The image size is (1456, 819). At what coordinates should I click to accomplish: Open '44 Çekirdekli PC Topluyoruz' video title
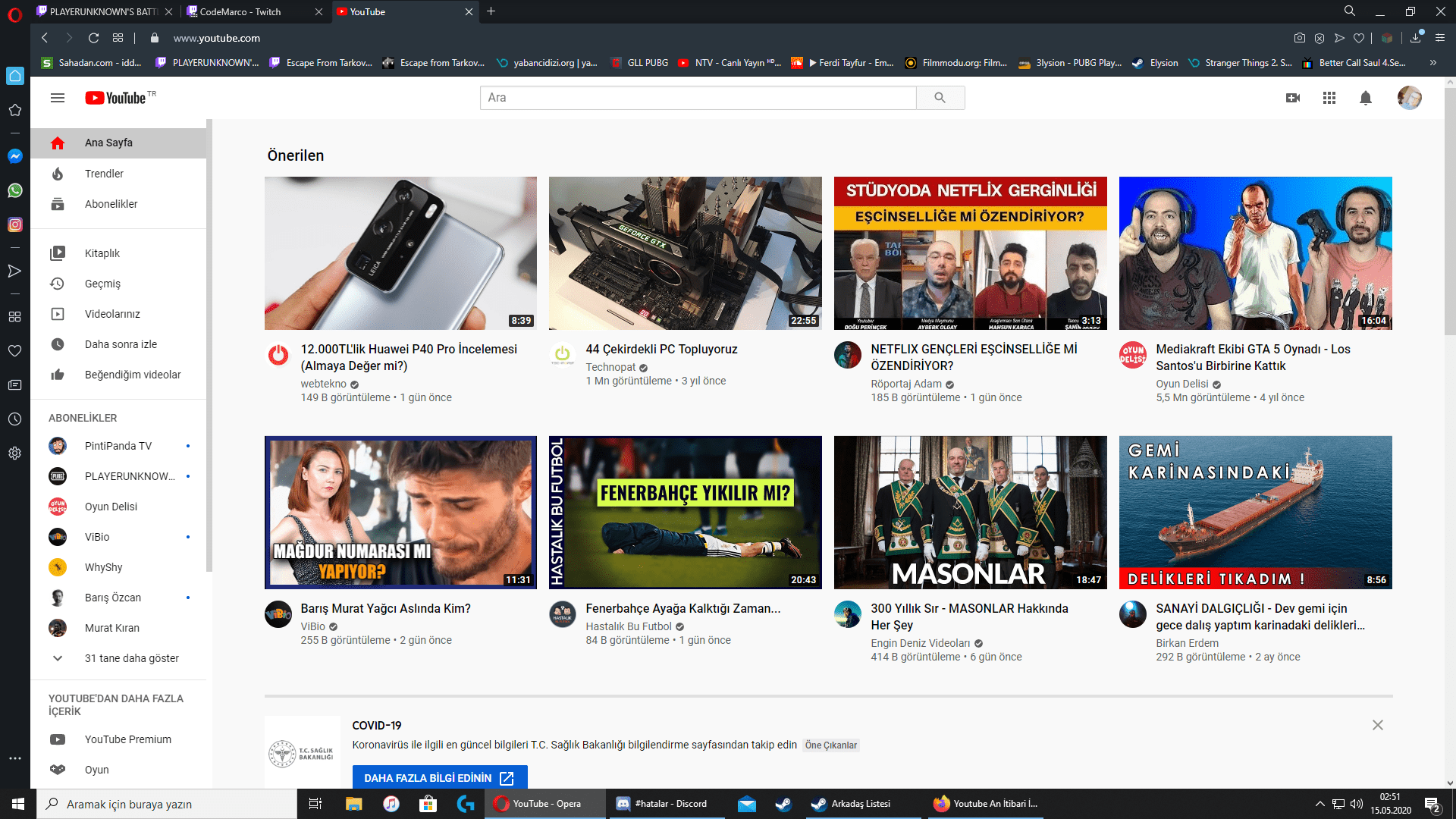coord(661,349)
